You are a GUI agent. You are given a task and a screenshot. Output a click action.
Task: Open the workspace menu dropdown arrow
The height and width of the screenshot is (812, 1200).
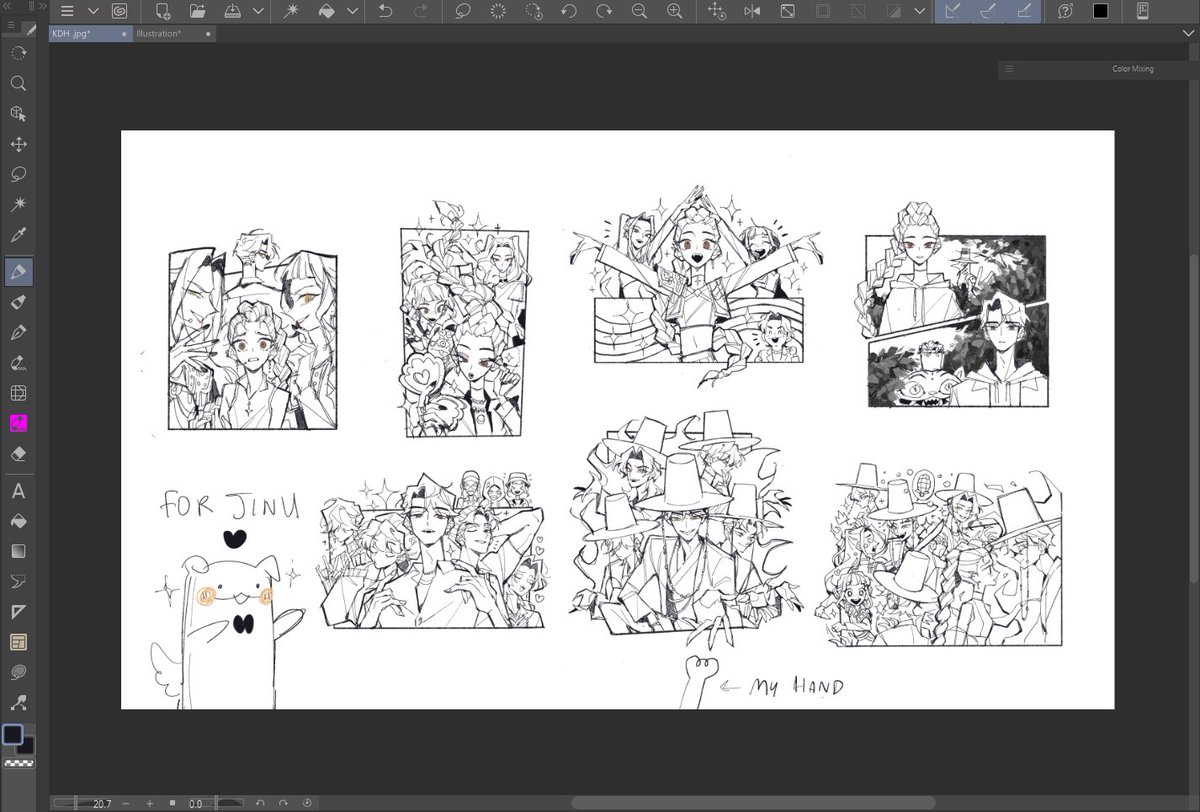93,11
